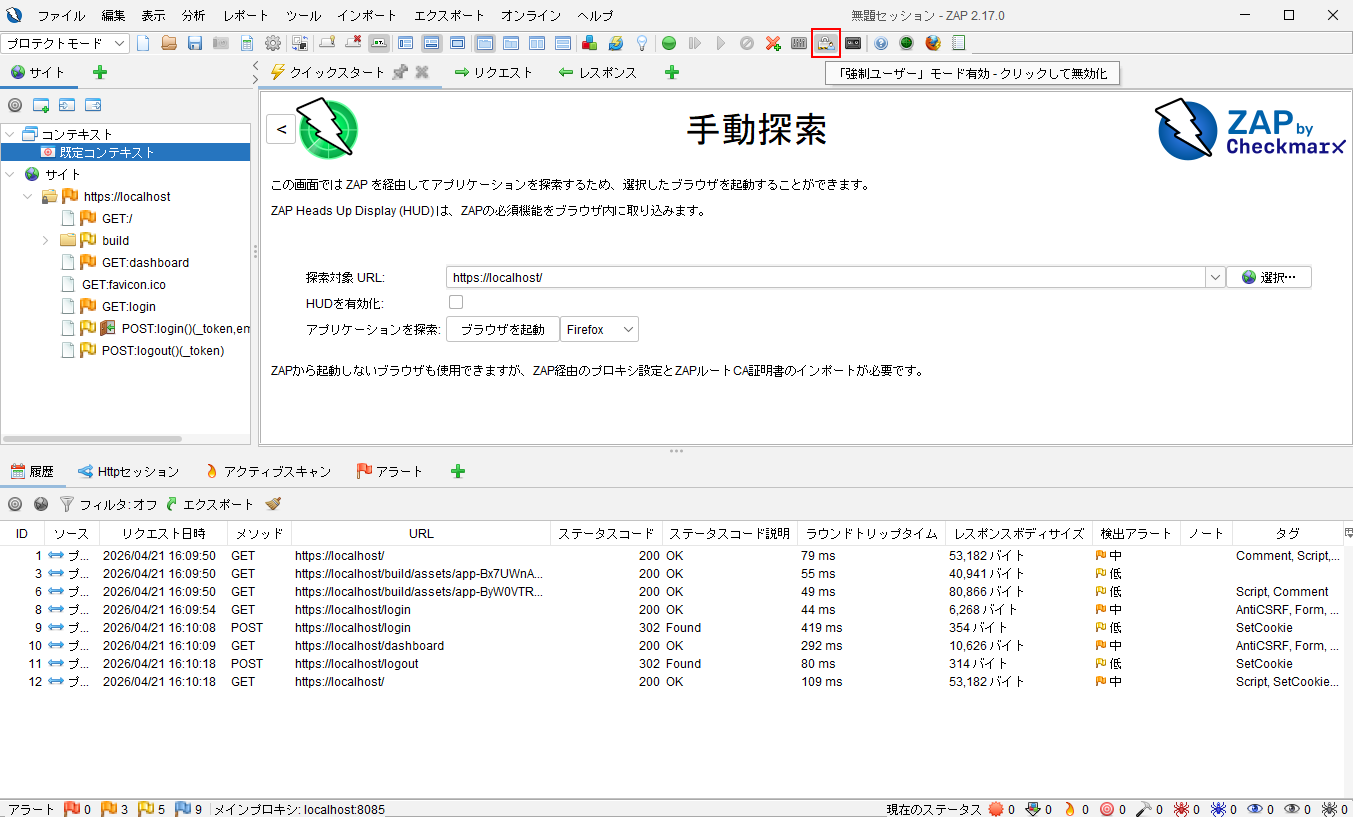Collapse the Contexts tree node
This screenshot has height=817, width=1353.
(x=10, y=134)
